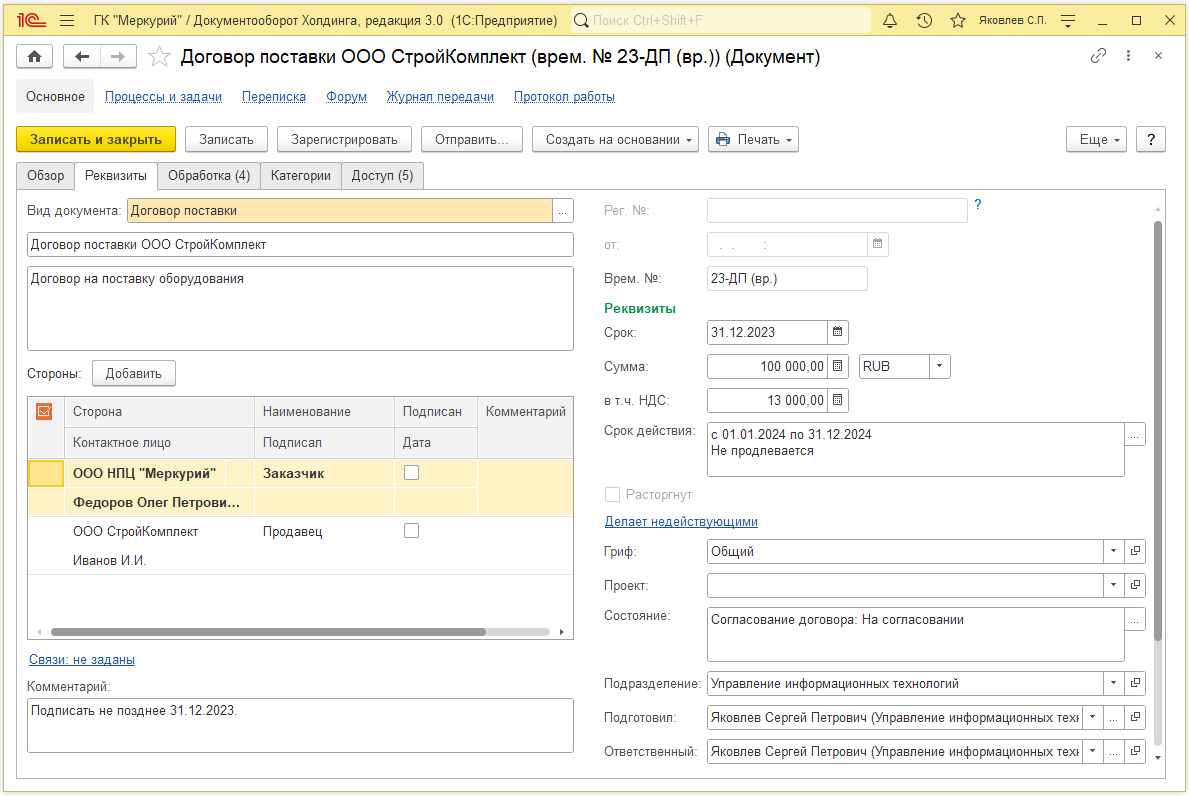
Task: Copy link to document with chain icon
Action: [x=1098, y=57]
